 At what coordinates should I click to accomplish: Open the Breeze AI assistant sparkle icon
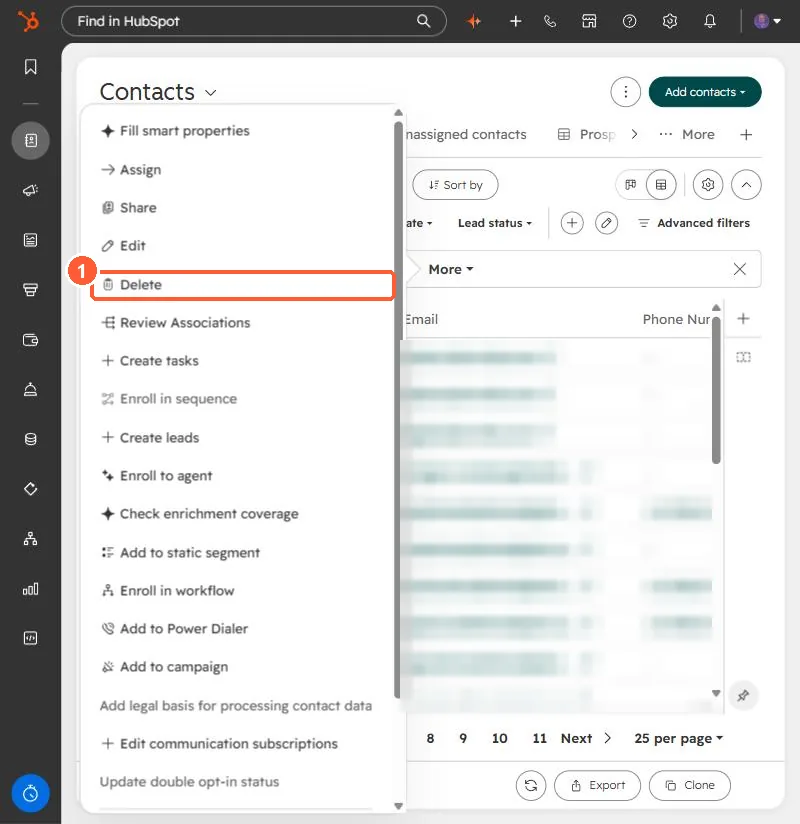pyautogui.click(x=474, y=21)
